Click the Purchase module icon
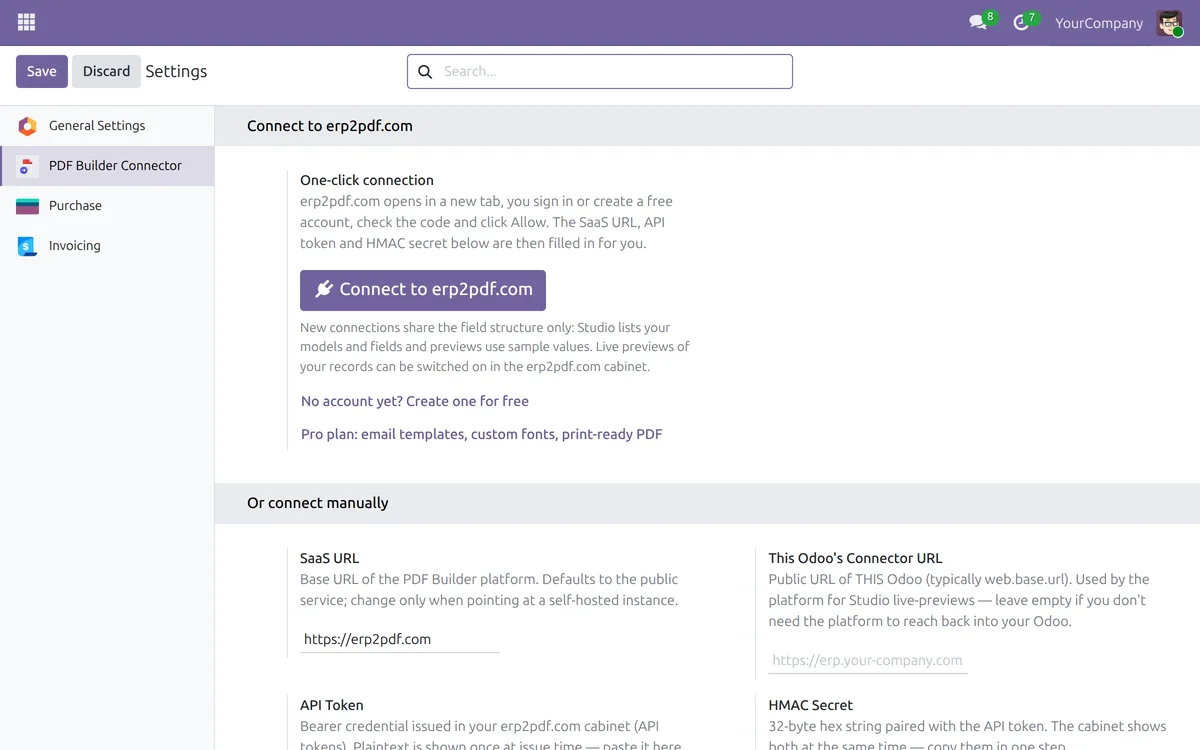 (x=28, y=206)
